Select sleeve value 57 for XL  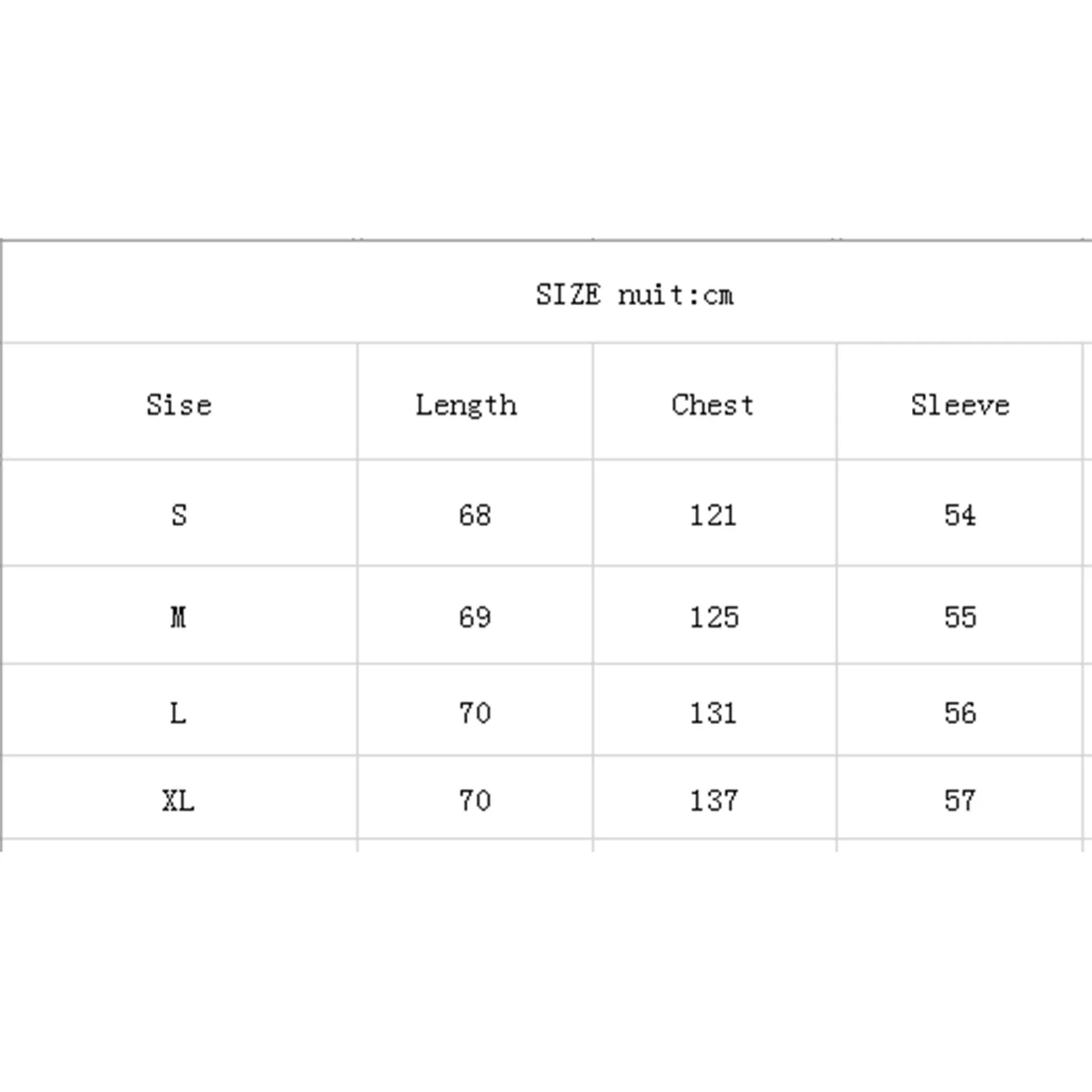(960, 800)
